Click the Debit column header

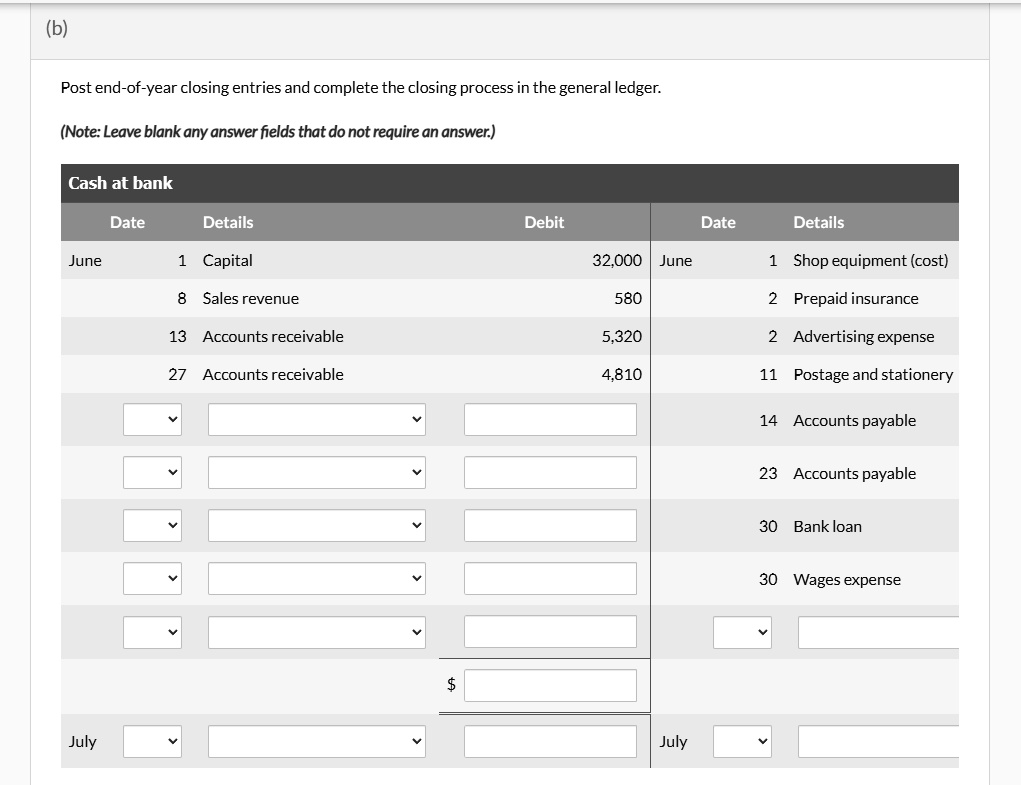[544, 222]
